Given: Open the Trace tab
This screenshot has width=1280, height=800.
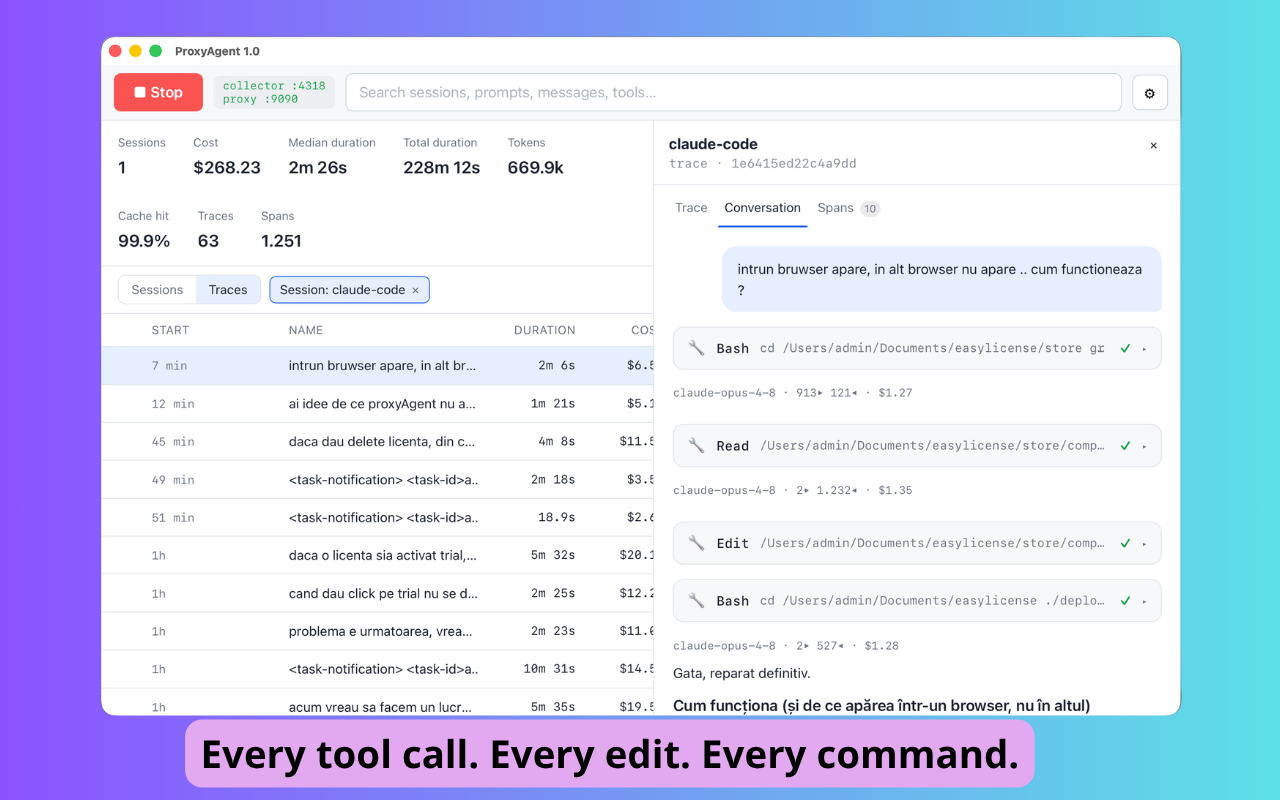Looking at the screenshot, I should tap(691, 208).
